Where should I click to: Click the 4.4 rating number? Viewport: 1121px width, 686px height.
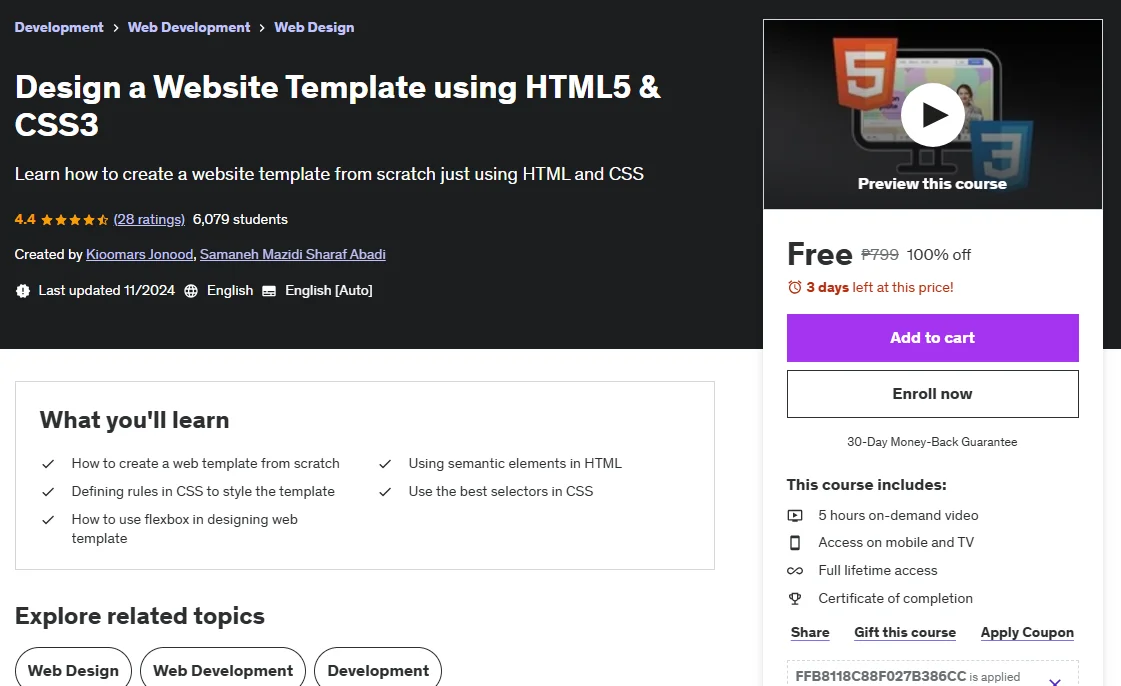(x=25, y=219)
